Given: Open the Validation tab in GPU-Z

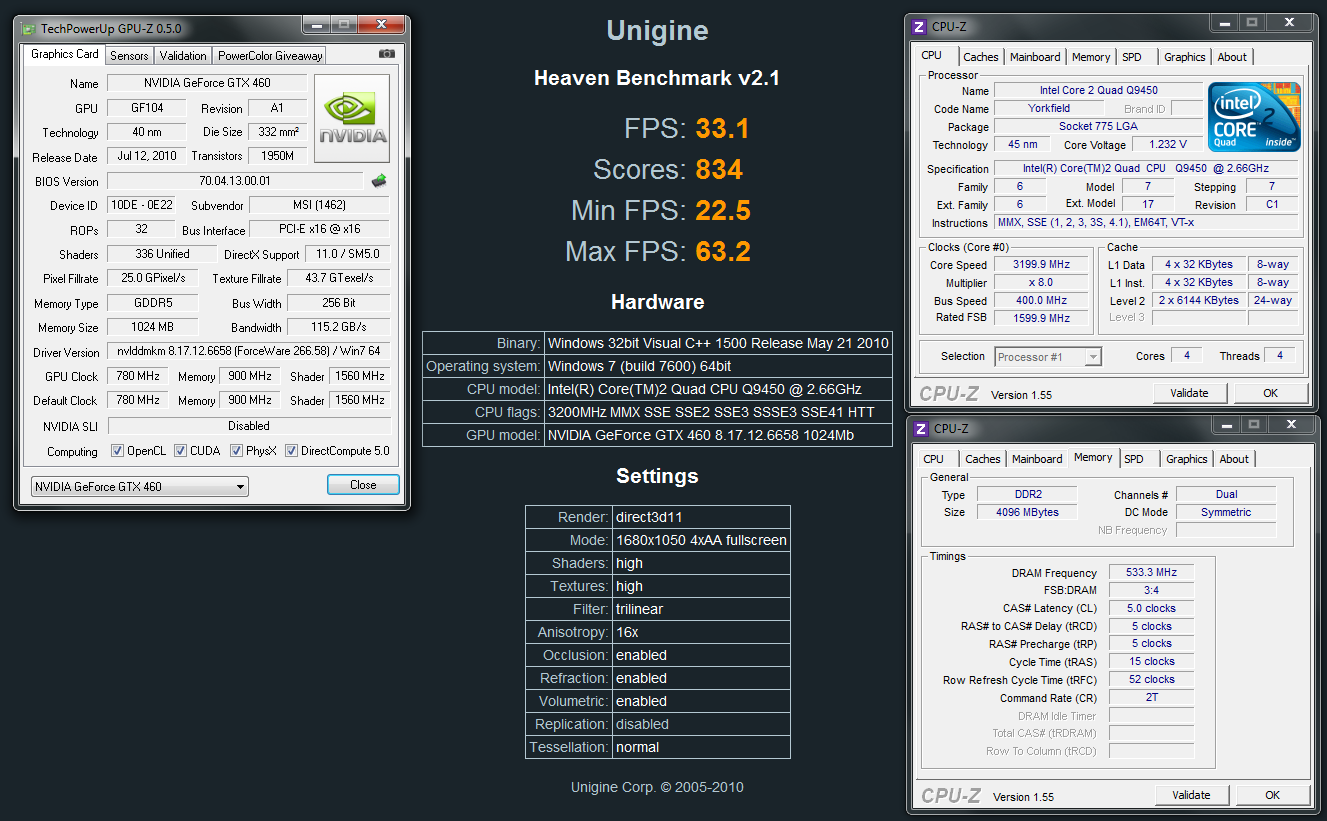Looking at the screenshot, I should click(x=183, y=56).
